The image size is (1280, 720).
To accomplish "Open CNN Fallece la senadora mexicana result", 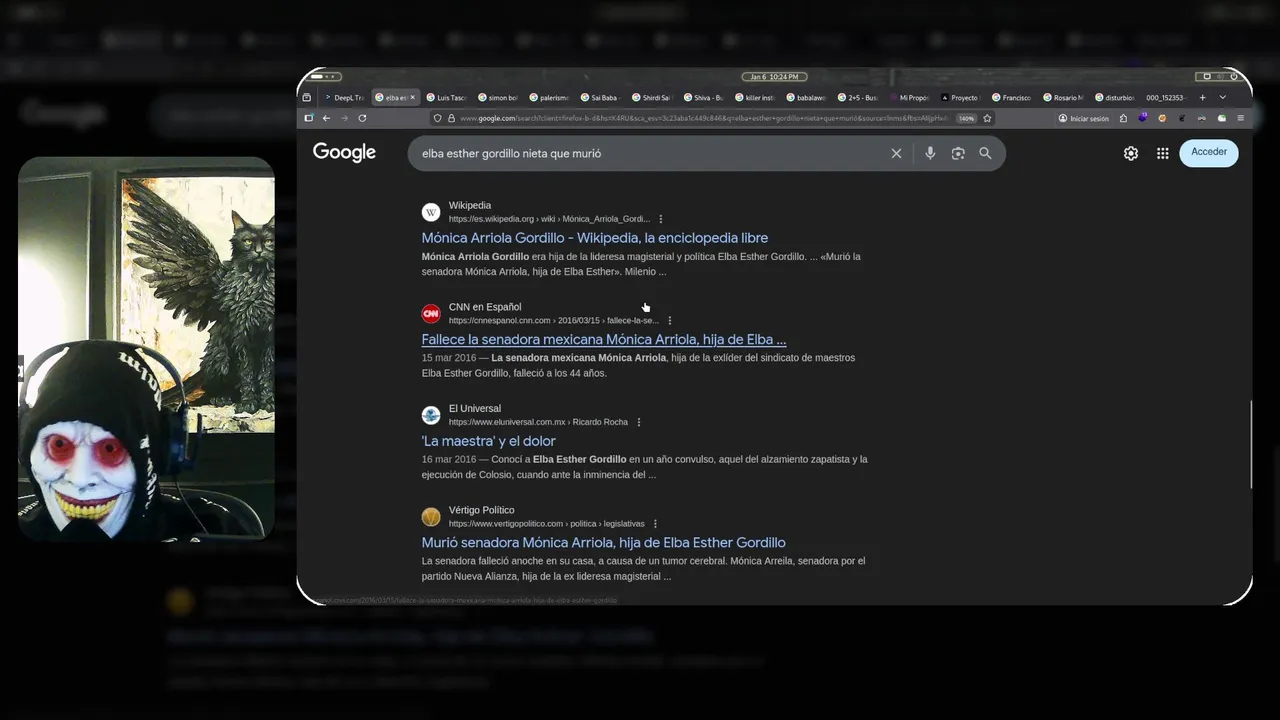I will click(604, 339).
